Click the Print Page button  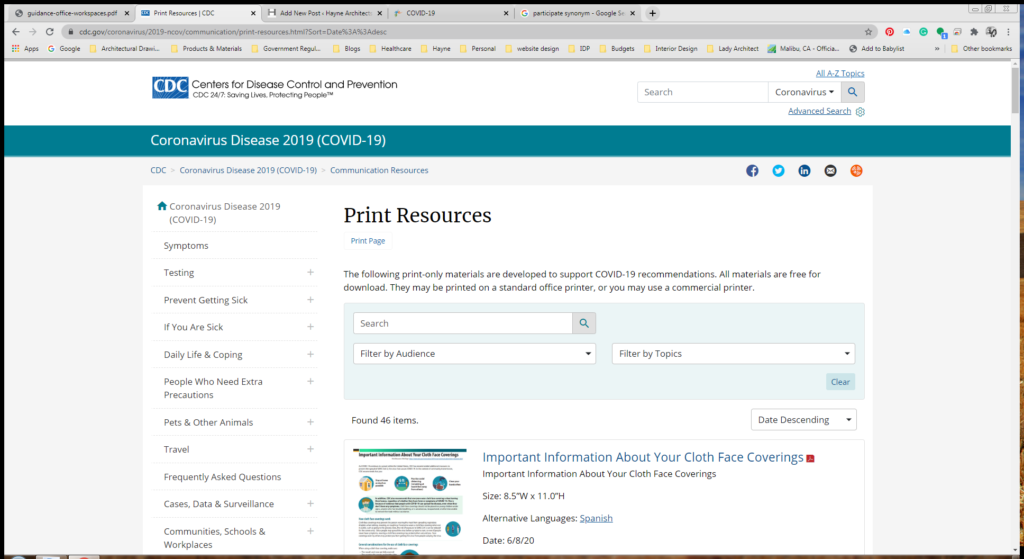[x=368, y=240]
